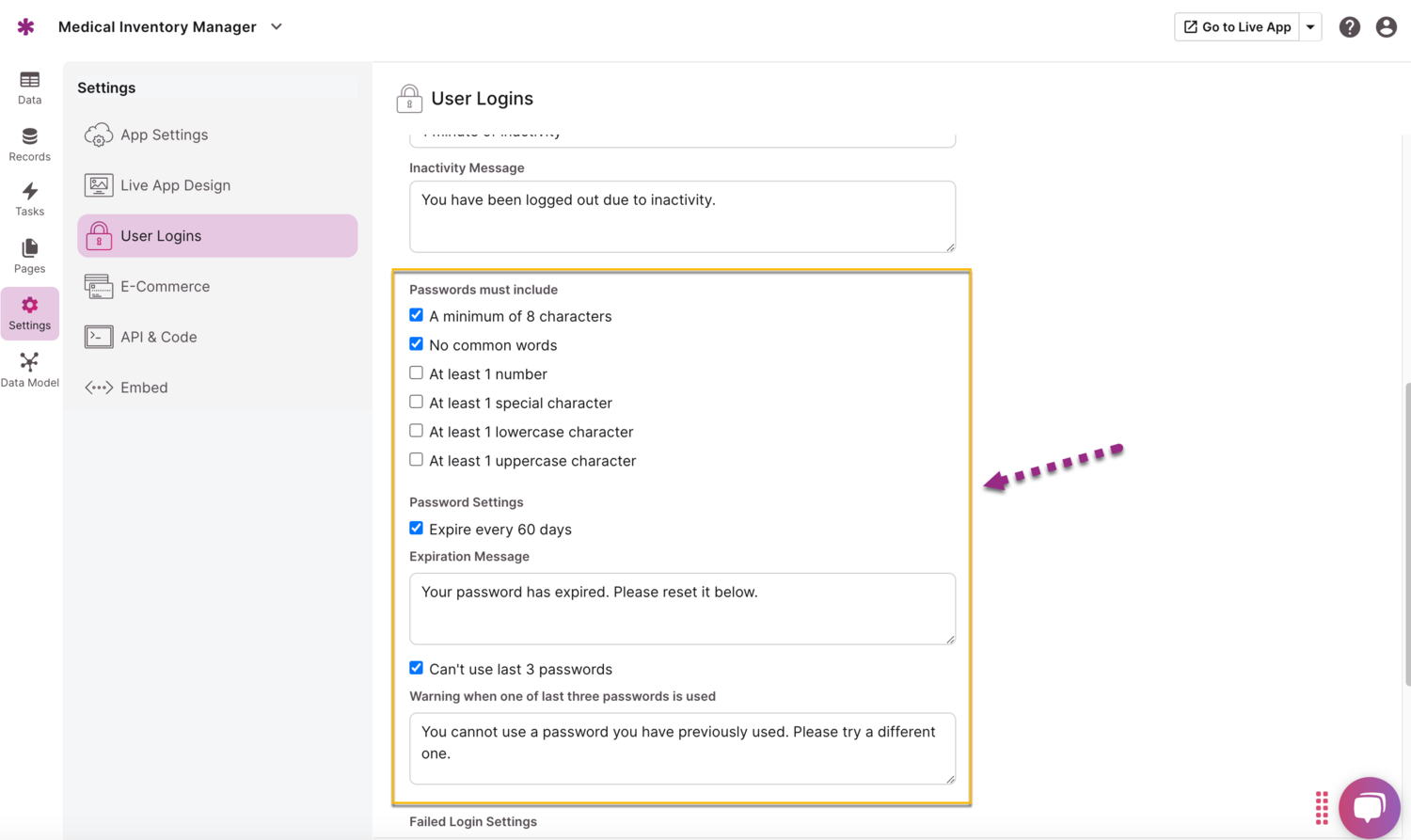Go to Tasks lightning icon
This screenshot has width=1411, height=840.
tap(29, 198)
